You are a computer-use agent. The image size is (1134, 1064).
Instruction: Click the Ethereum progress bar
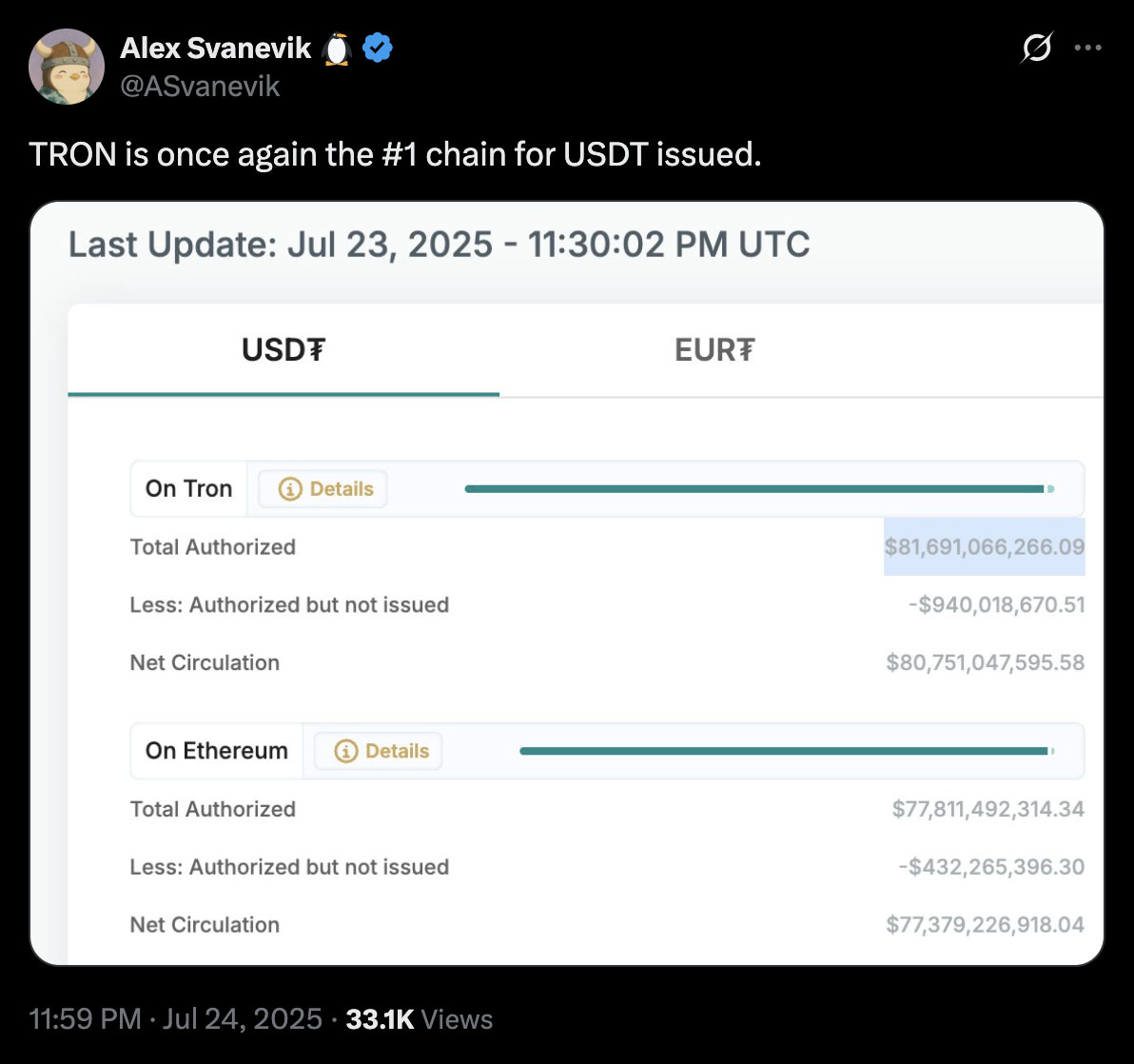click(x=785, y=751)
